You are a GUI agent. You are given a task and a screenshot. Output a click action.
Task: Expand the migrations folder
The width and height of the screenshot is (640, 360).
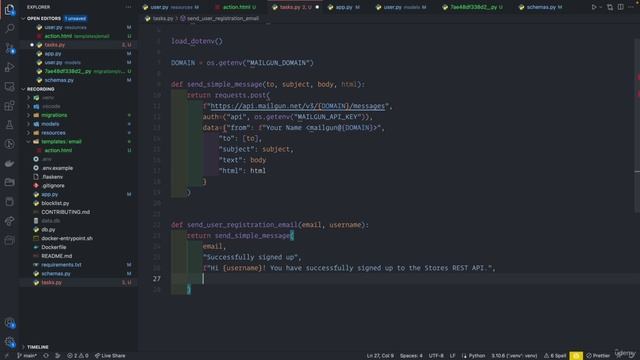click(x=54, y=115)
